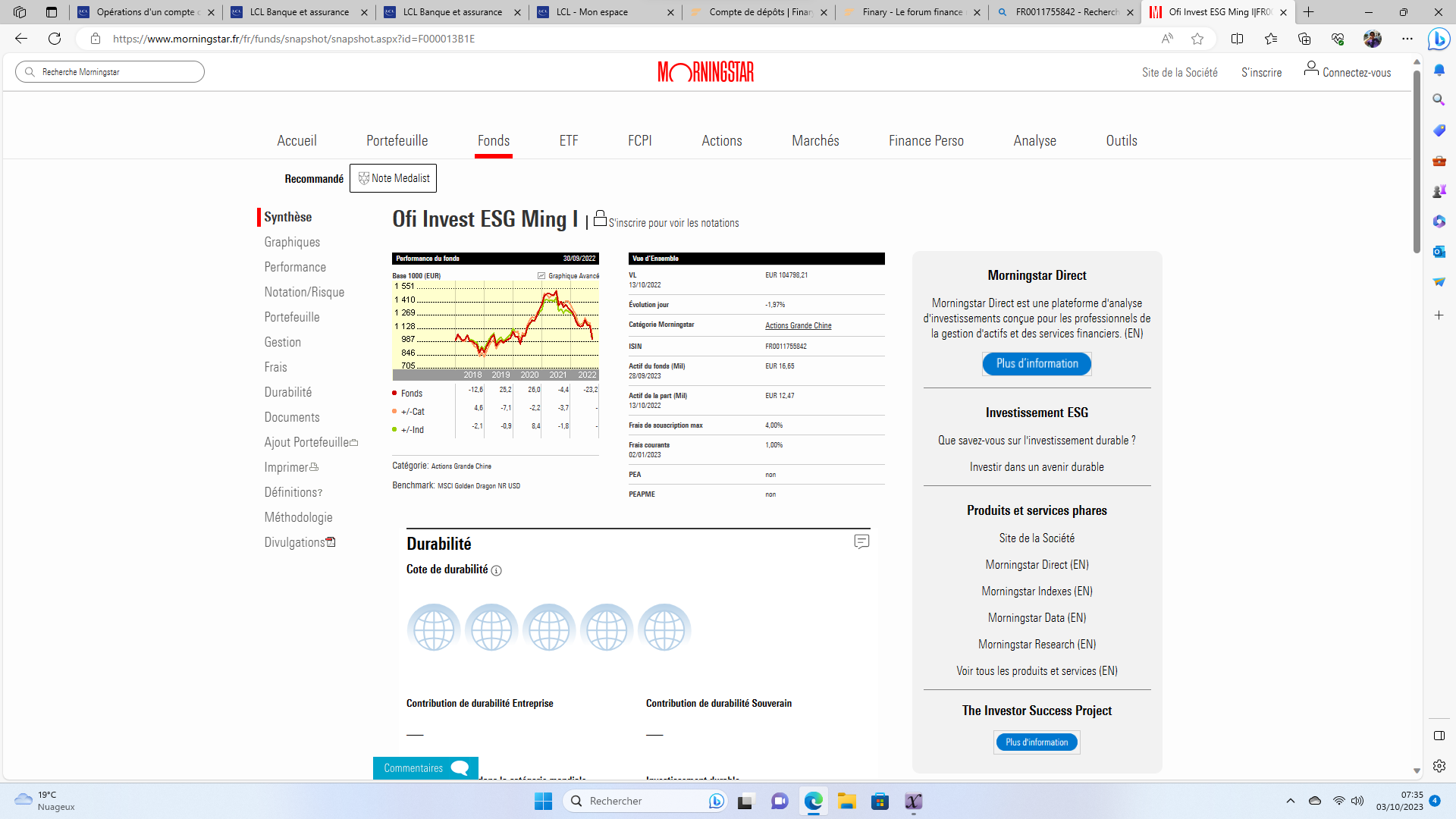
Task: Open Morningstar Research (EN) link
Action: (1037, 645)
